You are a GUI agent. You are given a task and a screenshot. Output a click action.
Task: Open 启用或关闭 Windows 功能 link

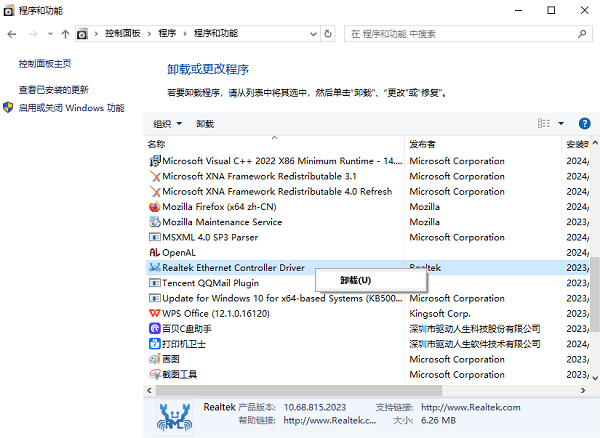point(72,108)
